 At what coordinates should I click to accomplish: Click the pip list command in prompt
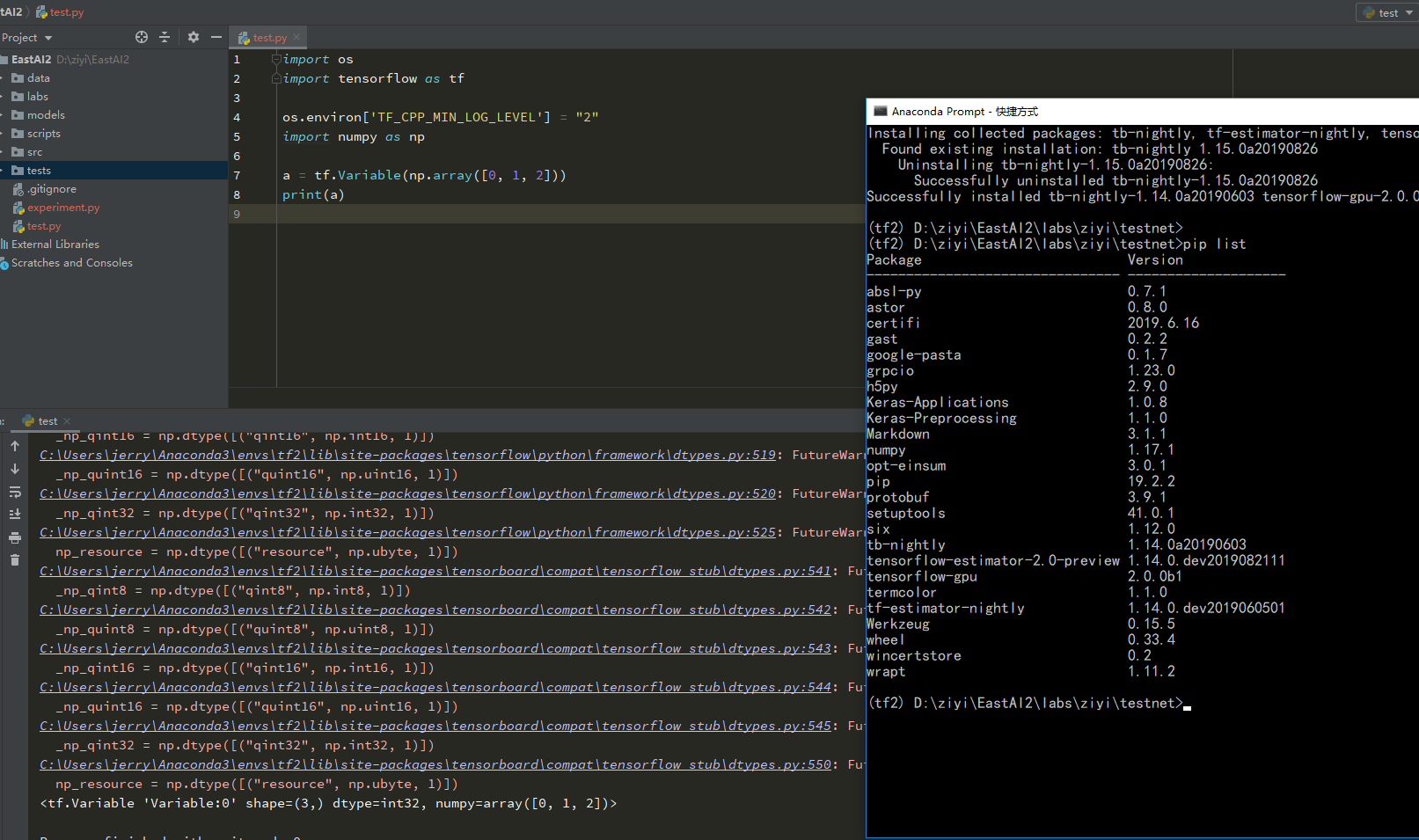coord(1214,244)
